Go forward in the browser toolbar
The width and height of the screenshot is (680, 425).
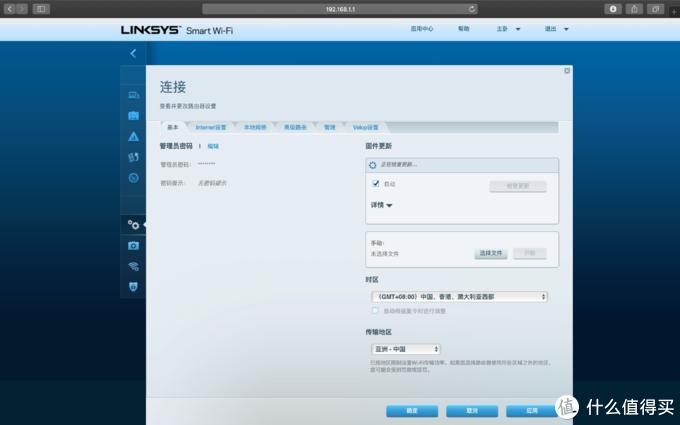tap(22, 9)
